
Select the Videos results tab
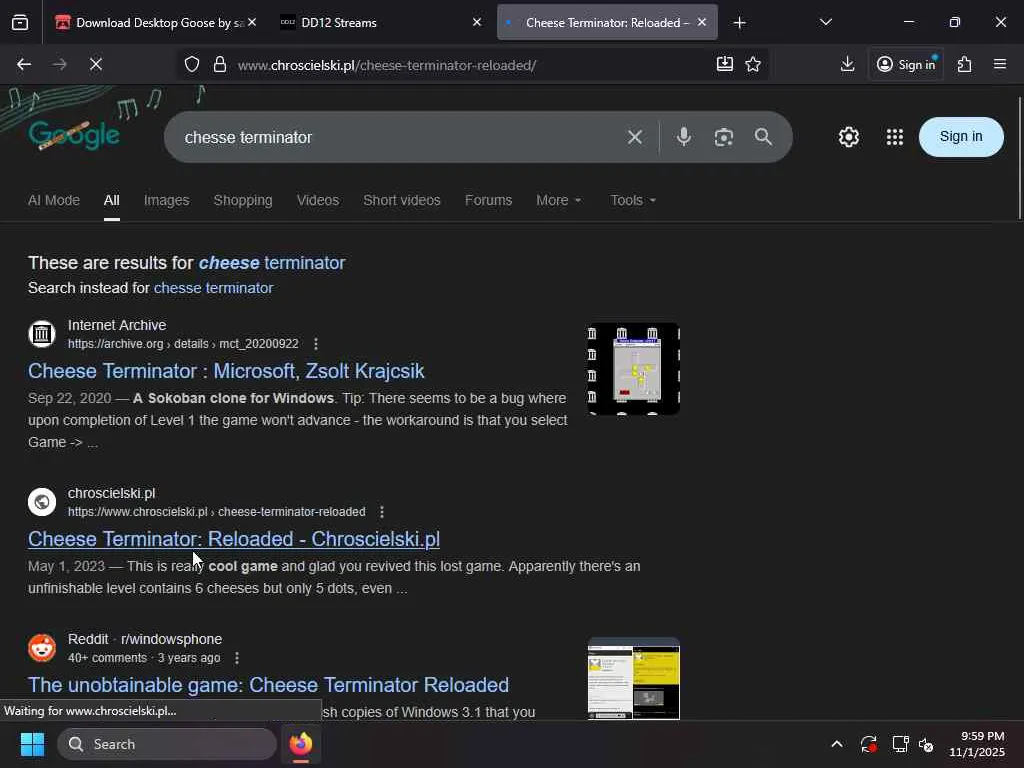317,200
